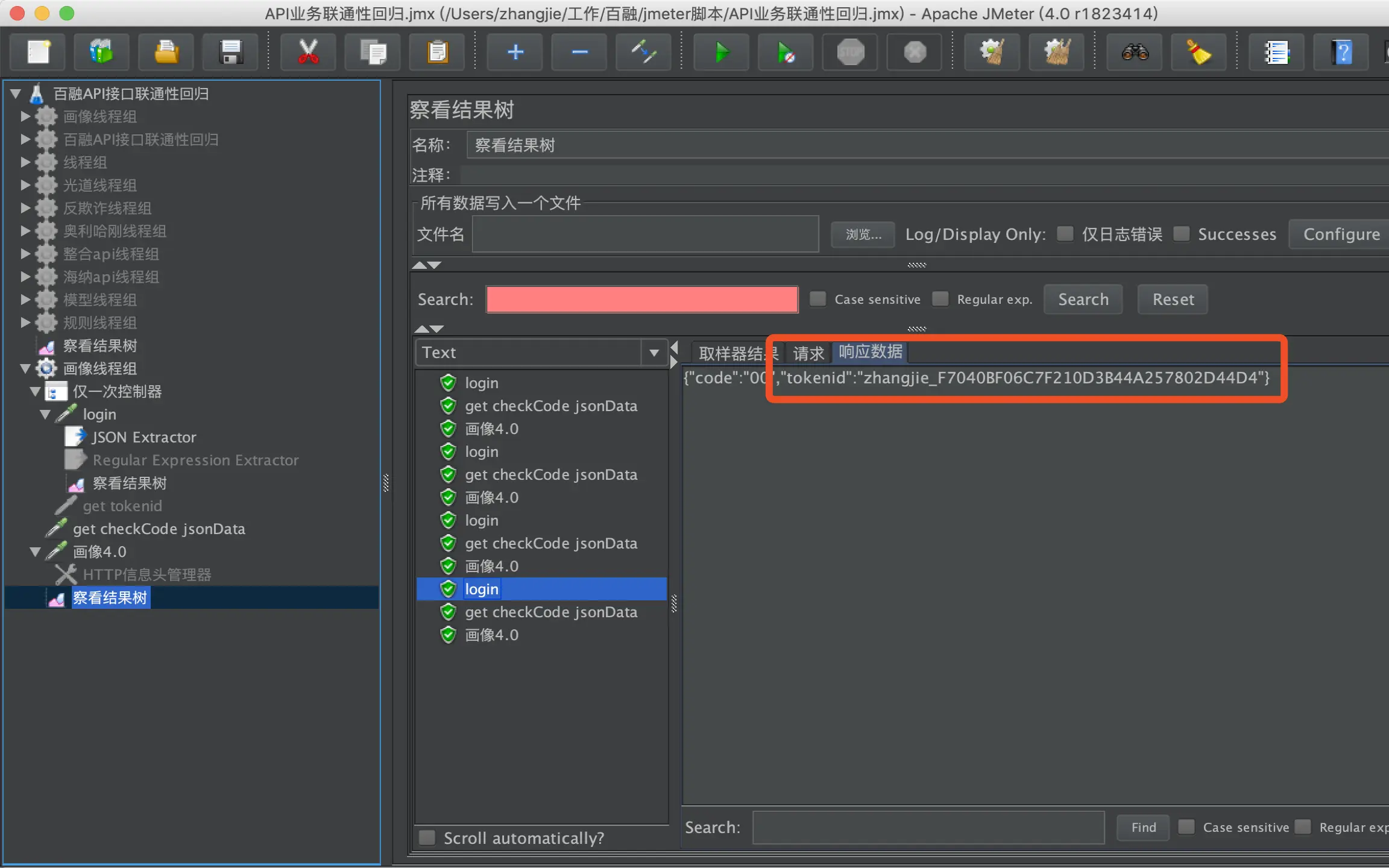1389x868 pixels.
Task: Expand the 反欺诈线程组 tree node
Action: (x=25, y=208)
